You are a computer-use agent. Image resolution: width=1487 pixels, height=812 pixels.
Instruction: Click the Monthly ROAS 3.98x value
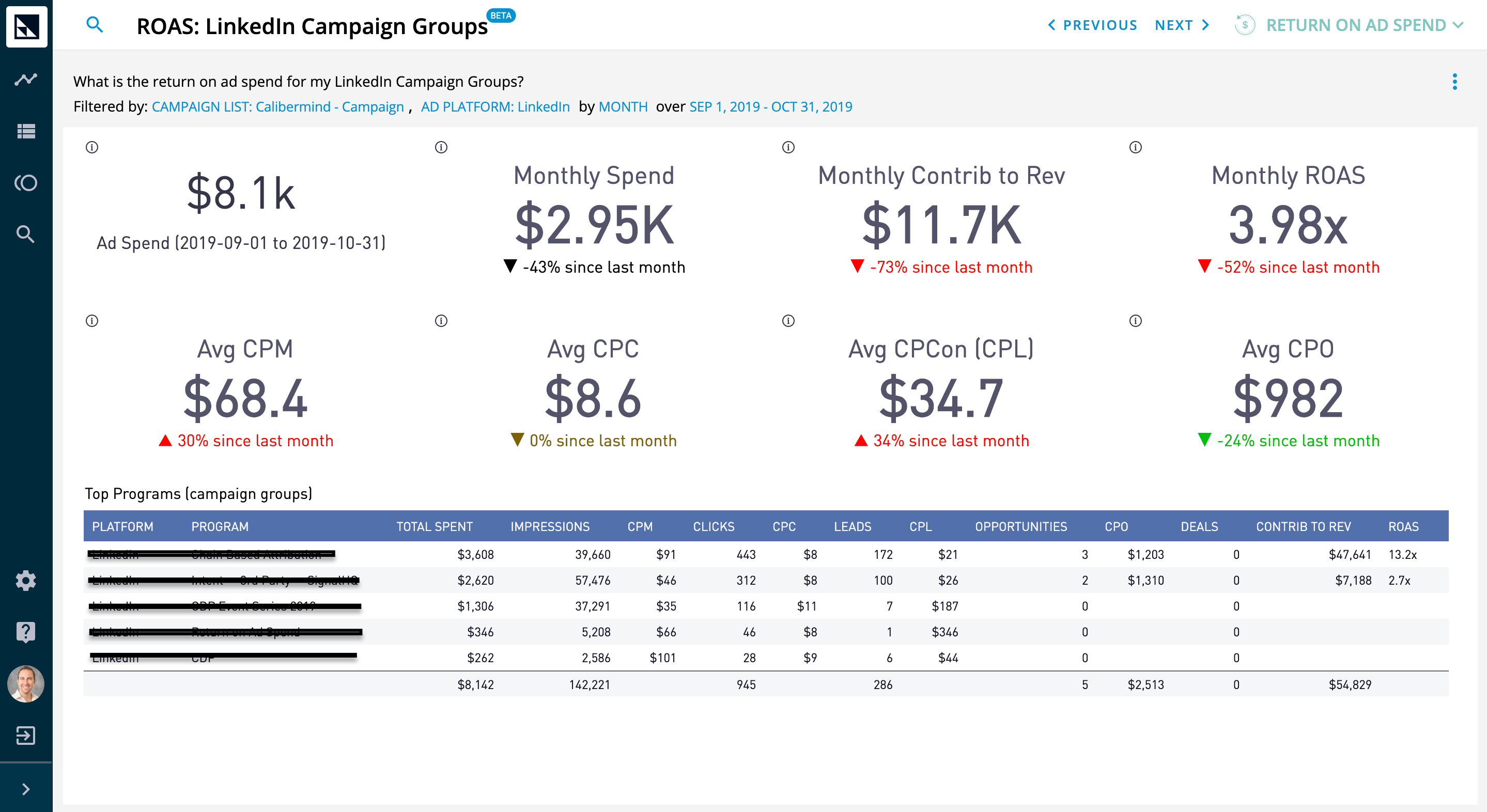coord(1288,225)
